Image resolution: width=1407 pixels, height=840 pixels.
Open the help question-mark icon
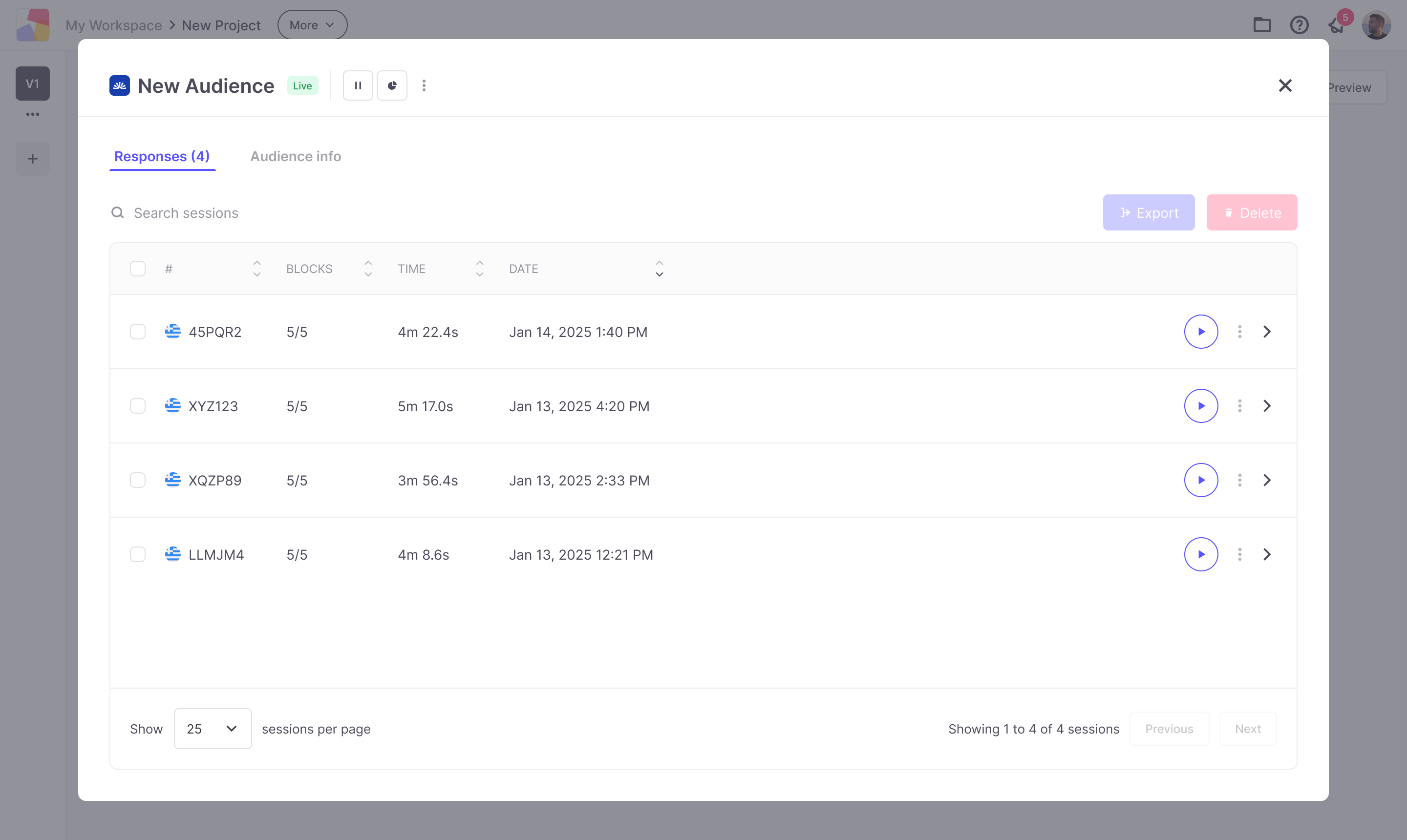coord(1300,25)
